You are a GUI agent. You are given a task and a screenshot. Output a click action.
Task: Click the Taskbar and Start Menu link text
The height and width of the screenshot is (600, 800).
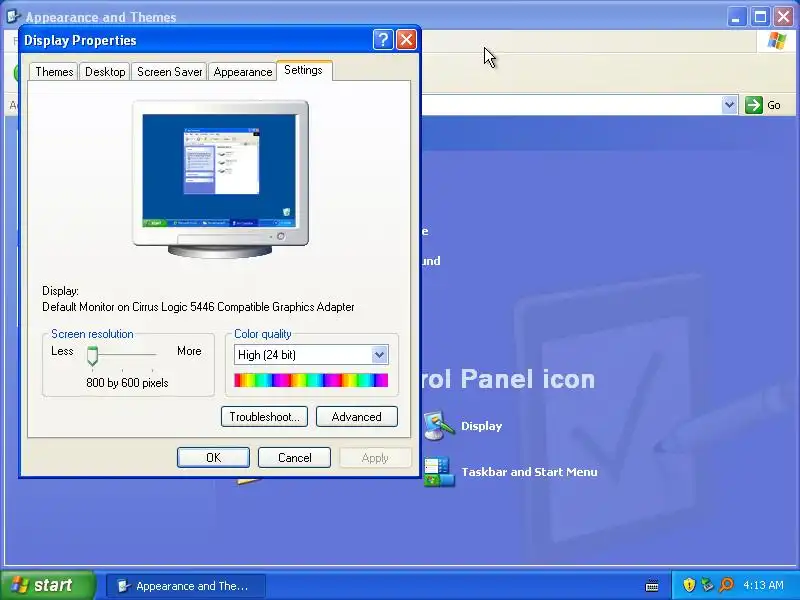pos(529,472)
